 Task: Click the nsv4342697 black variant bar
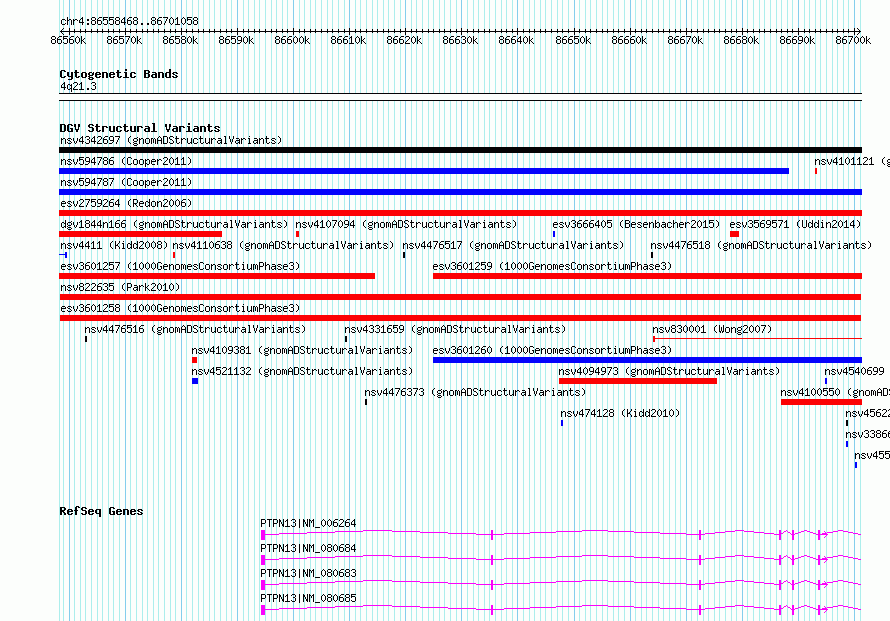click(x=460, y=150)
